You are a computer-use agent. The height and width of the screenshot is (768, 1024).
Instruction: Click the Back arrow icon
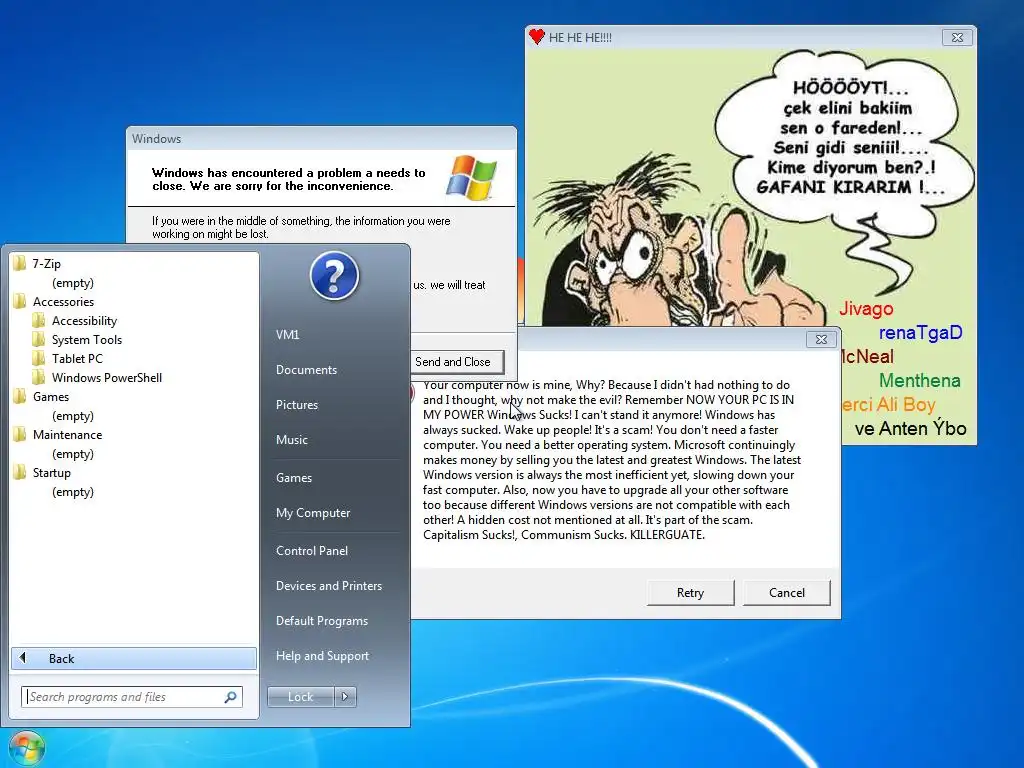pyautogui.click(x=23, y=658)
